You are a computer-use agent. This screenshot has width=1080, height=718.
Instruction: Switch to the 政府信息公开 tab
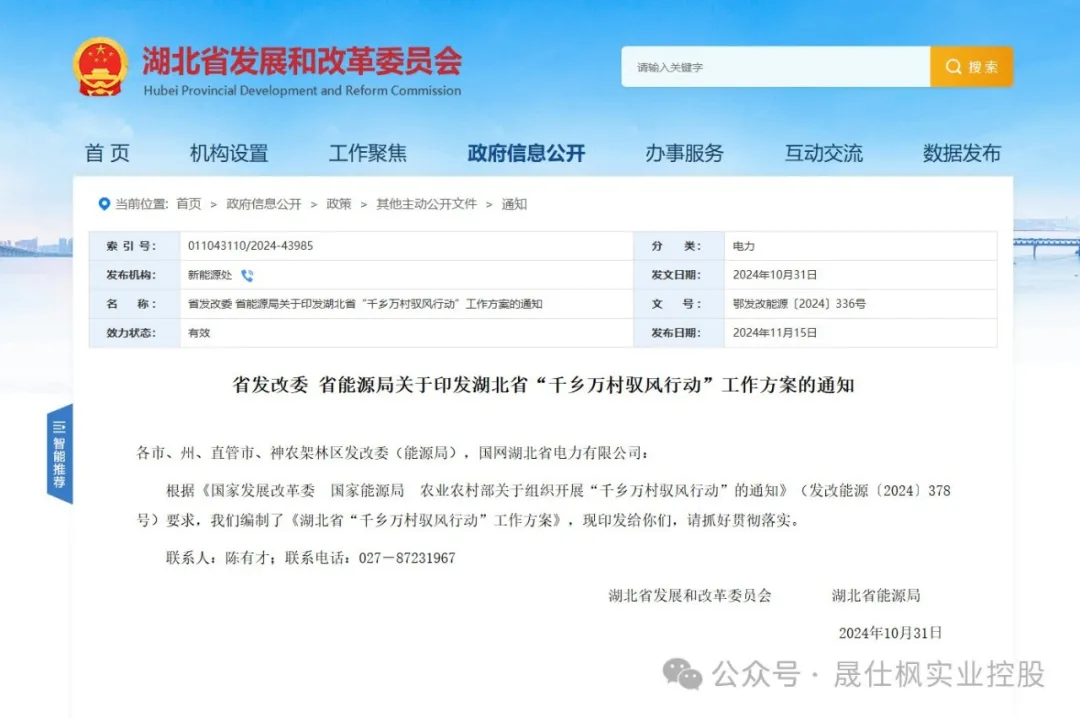(527, 153)
